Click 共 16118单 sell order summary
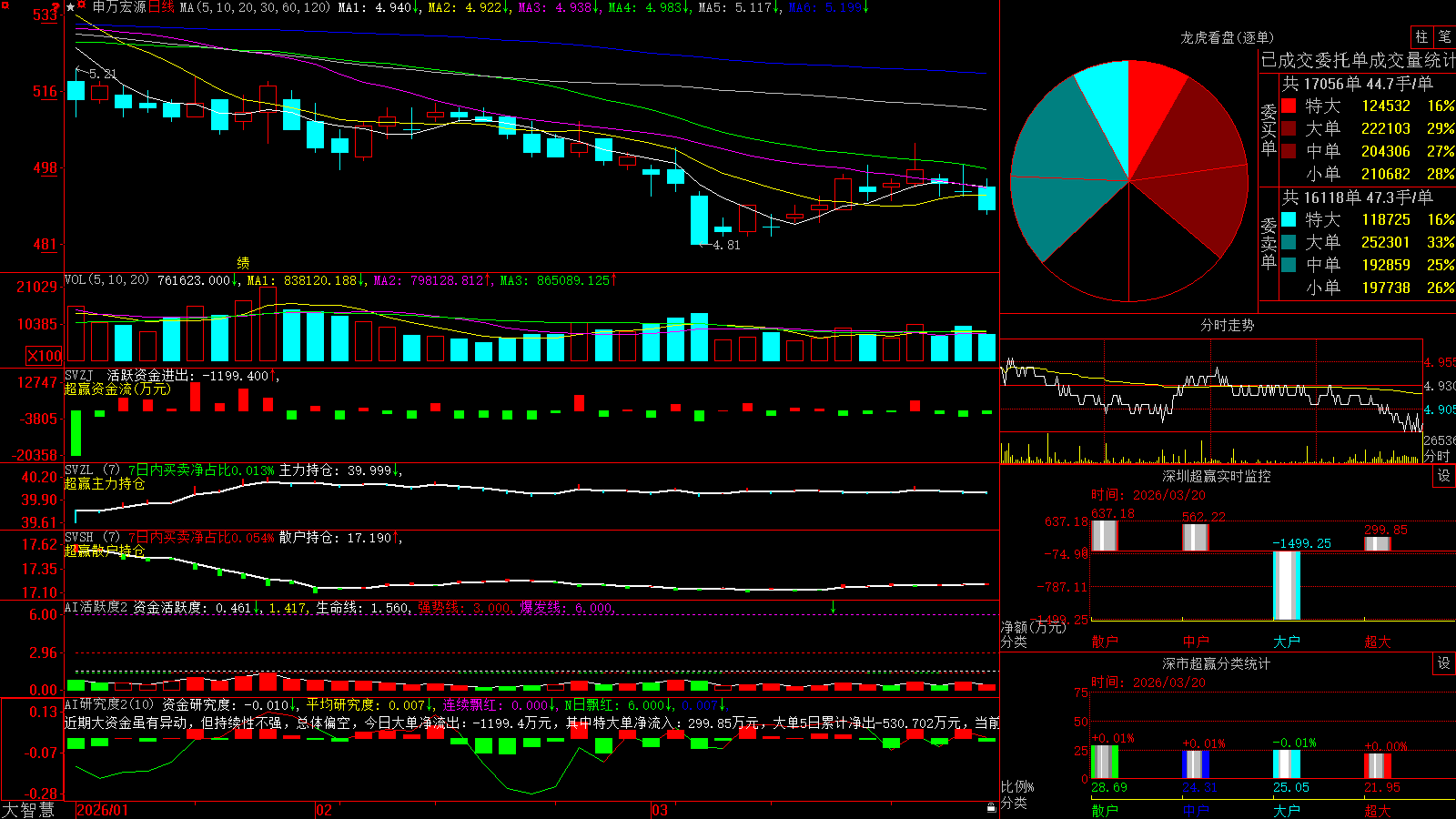Viewport: 1456px width, 819px height. click(x=1357, y=197)
